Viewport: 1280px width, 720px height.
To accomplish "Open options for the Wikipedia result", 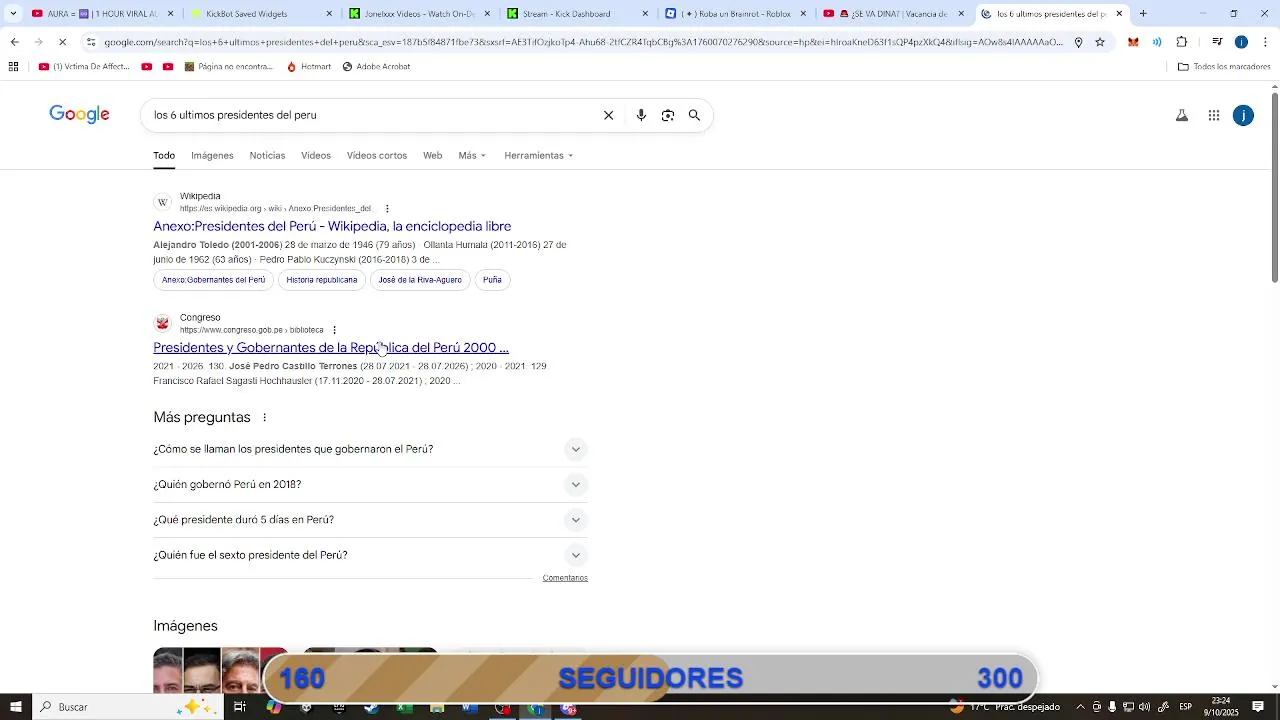I will [x=387, y=209].
